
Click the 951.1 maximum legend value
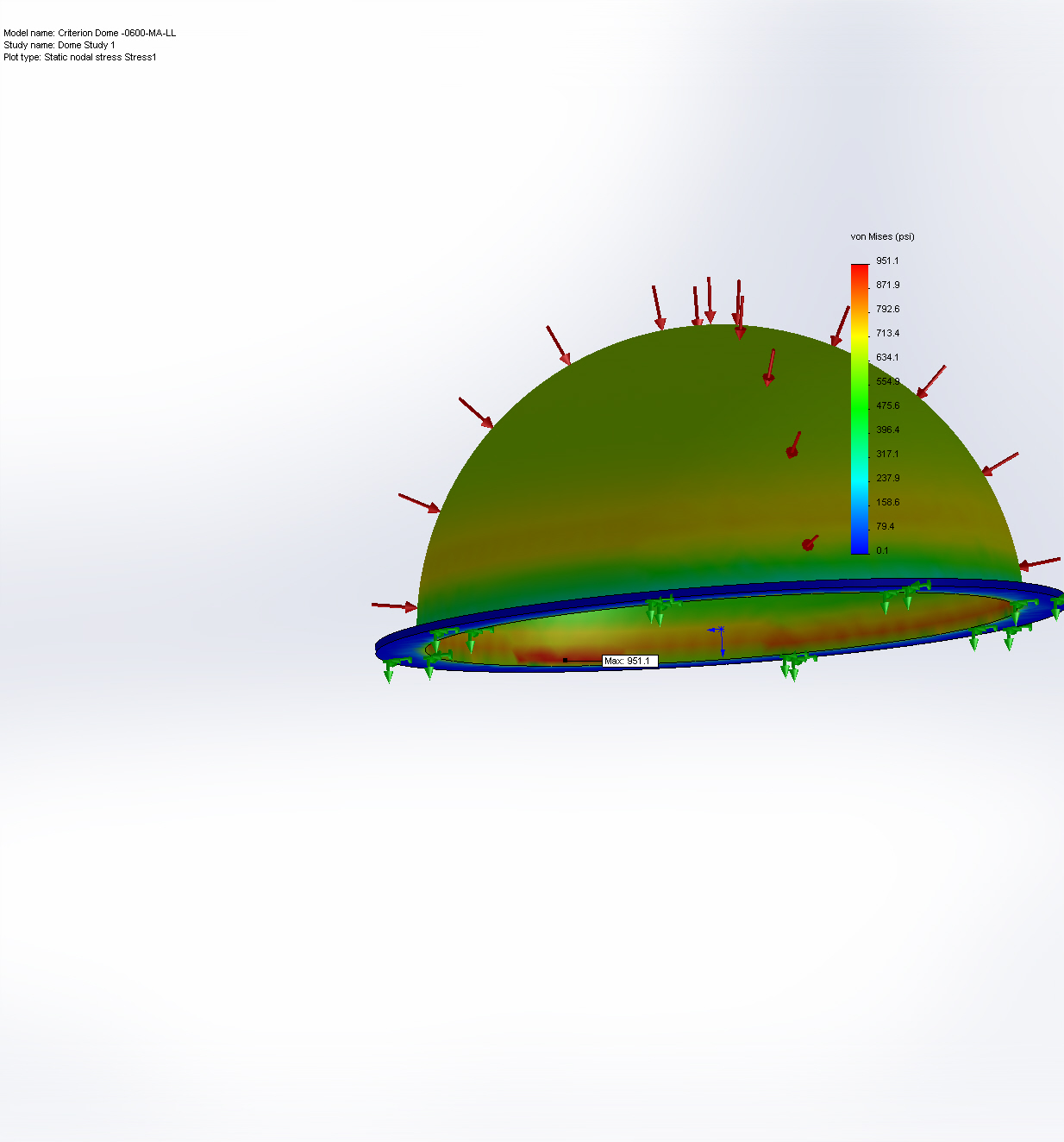click(x=887, y=260)
